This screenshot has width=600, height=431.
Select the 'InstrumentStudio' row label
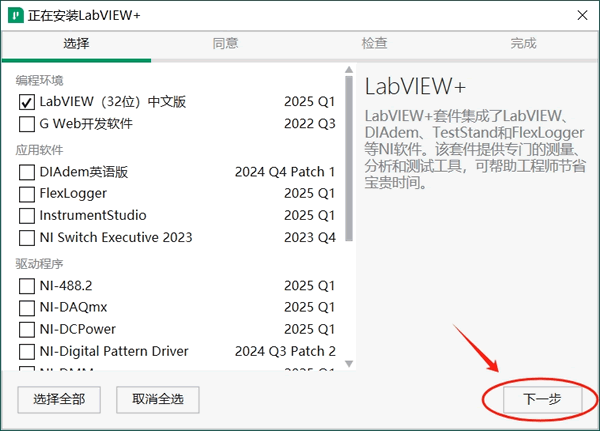tap(93, 216)
